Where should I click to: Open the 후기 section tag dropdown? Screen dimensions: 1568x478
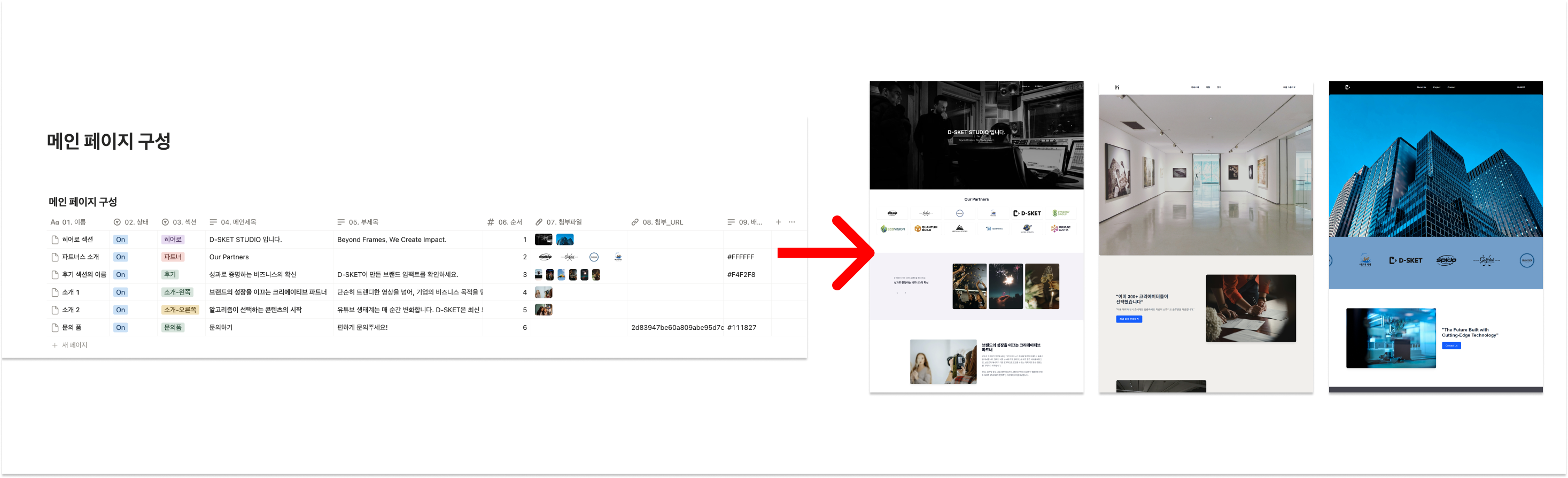click(170, 275)
